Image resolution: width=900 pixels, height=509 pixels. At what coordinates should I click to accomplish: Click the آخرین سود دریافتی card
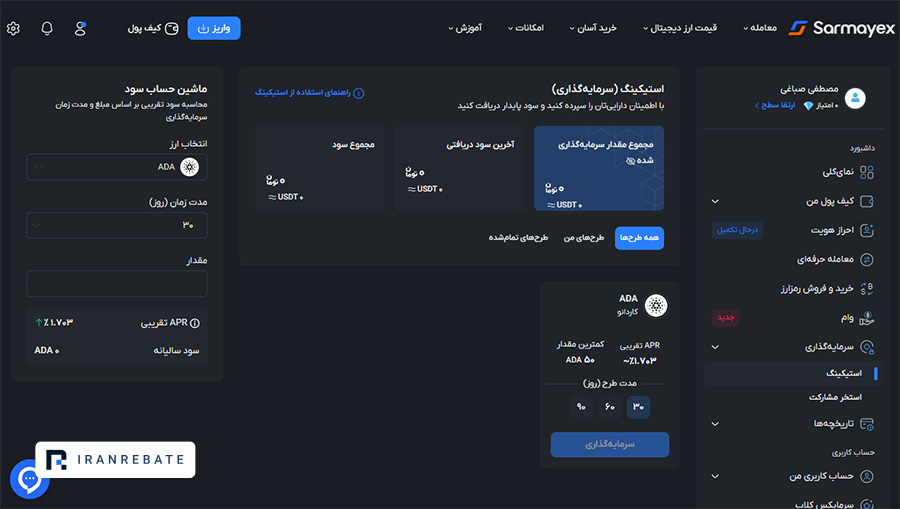coord(460,169)
